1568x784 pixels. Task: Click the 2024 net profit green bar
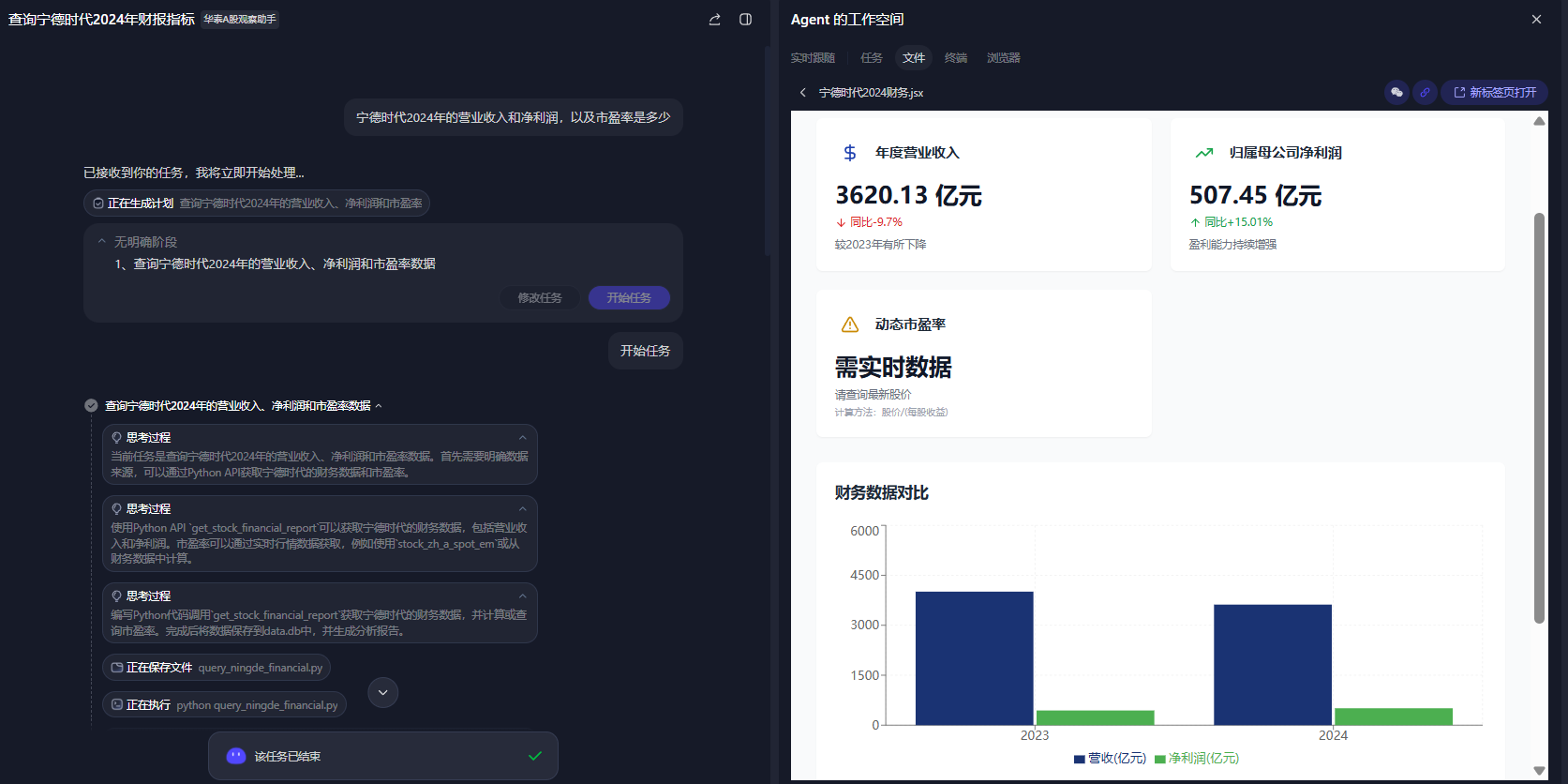[1394, 716]
